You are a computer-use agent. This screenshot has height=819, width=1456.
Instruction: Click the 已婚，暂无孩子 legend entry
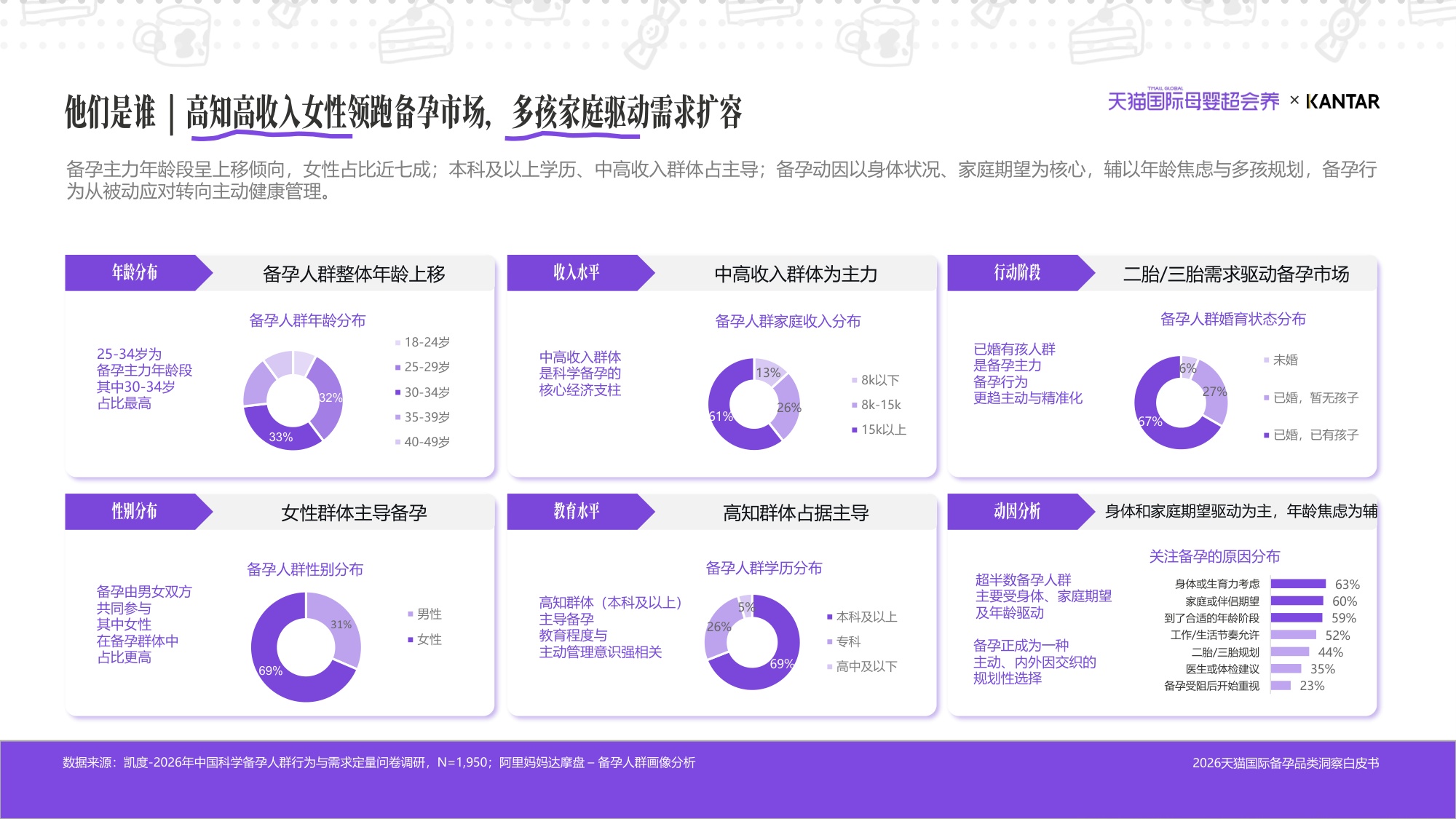coord(1311,397)
